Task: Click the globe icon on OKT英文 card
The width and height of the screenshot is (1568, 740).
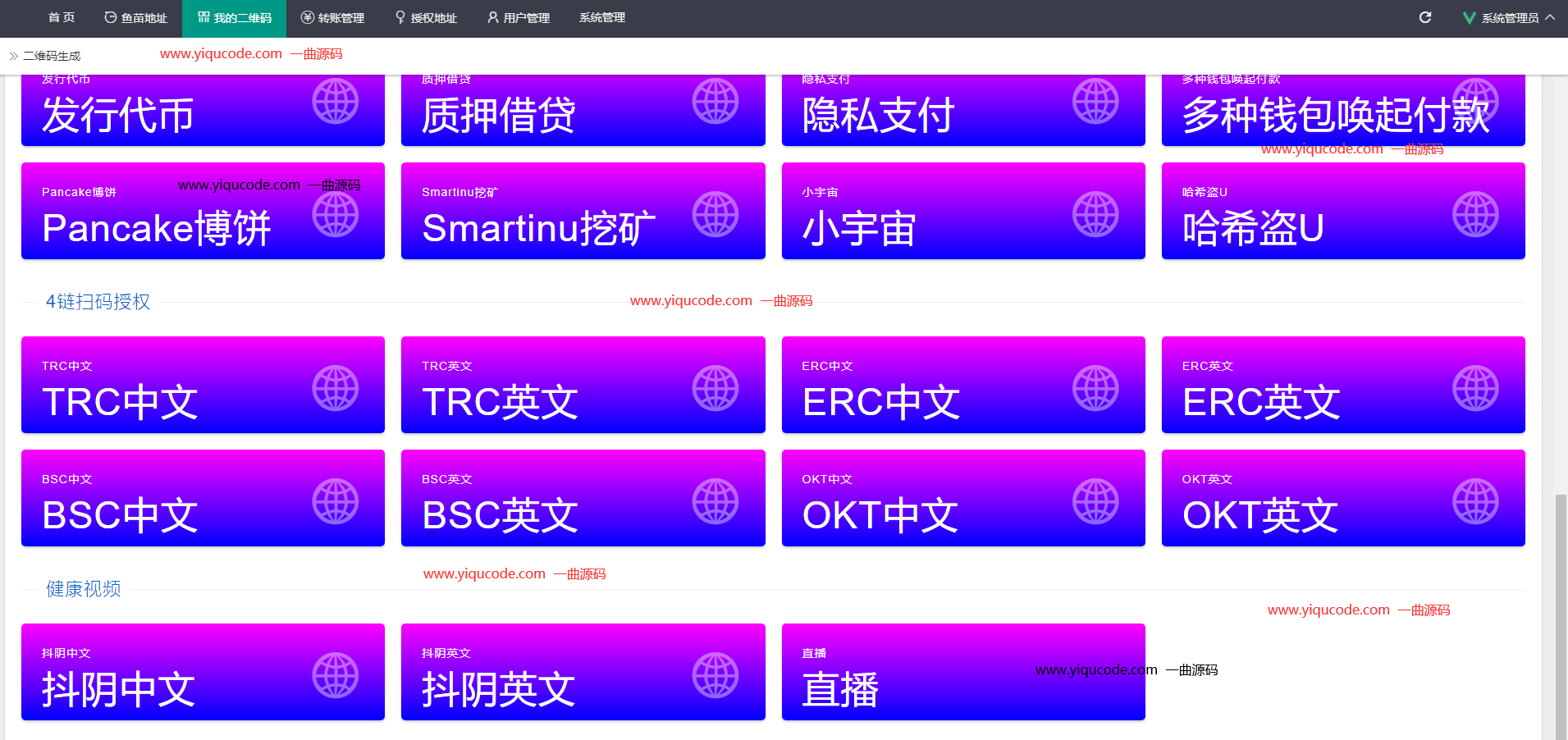Action: pyautogui.click(x=1476, y=501)
